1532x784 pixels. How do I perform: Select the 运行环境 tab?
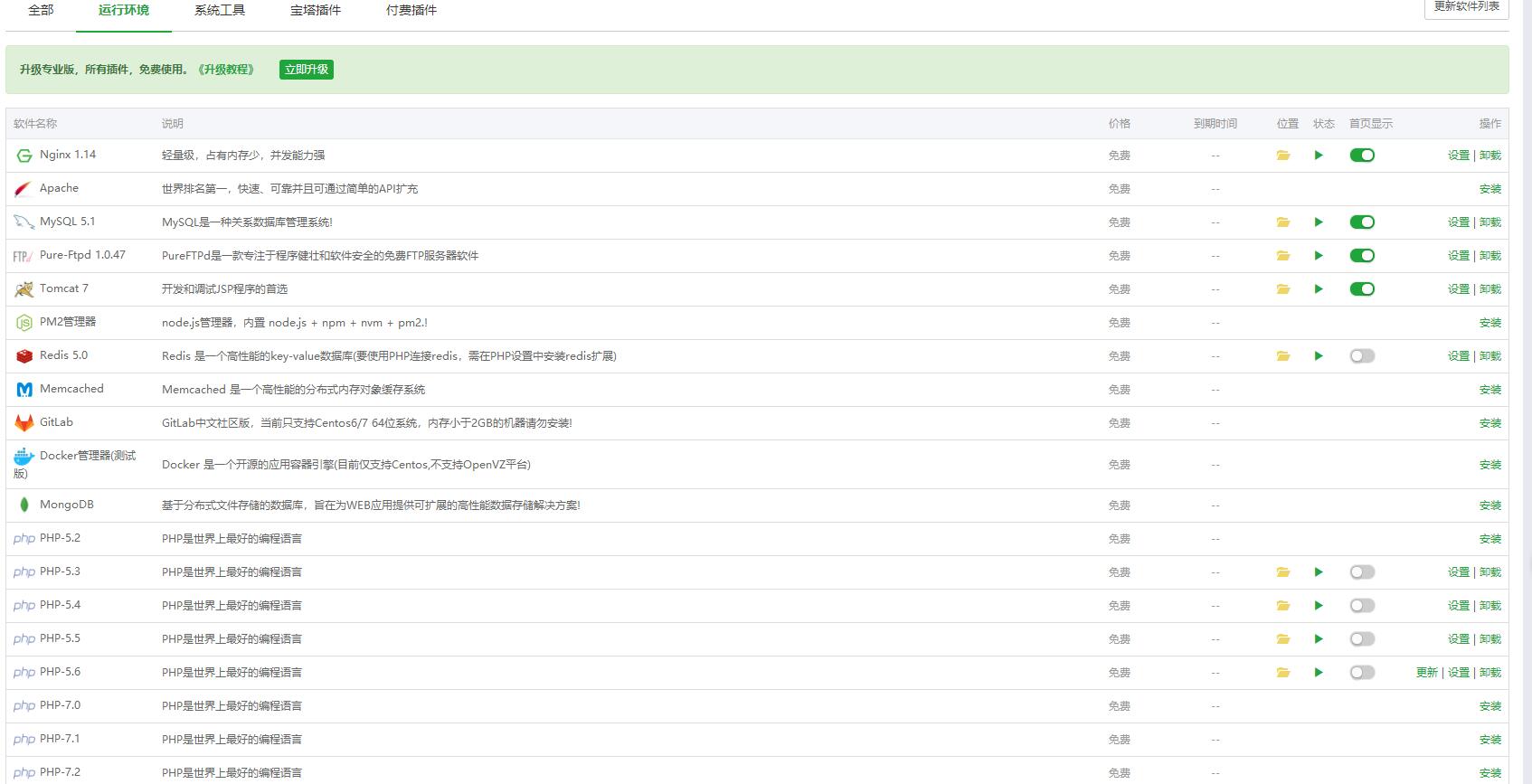coord(124,10)
